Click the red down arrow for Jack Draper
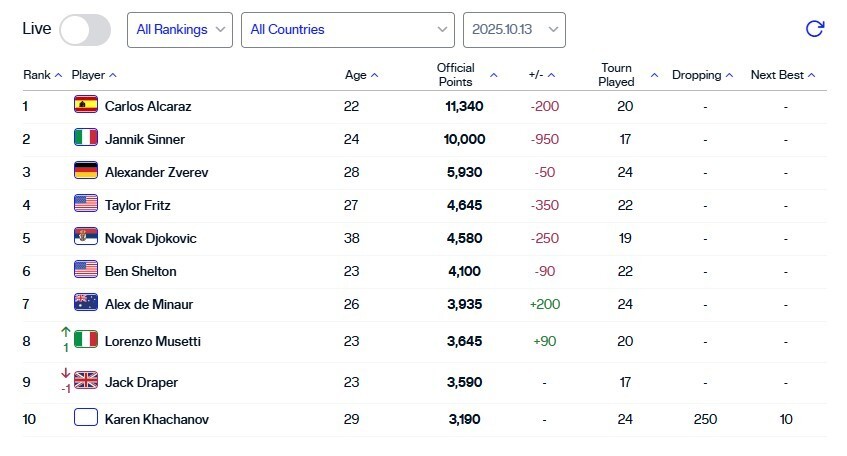847x456 pixels. (66, 373)
